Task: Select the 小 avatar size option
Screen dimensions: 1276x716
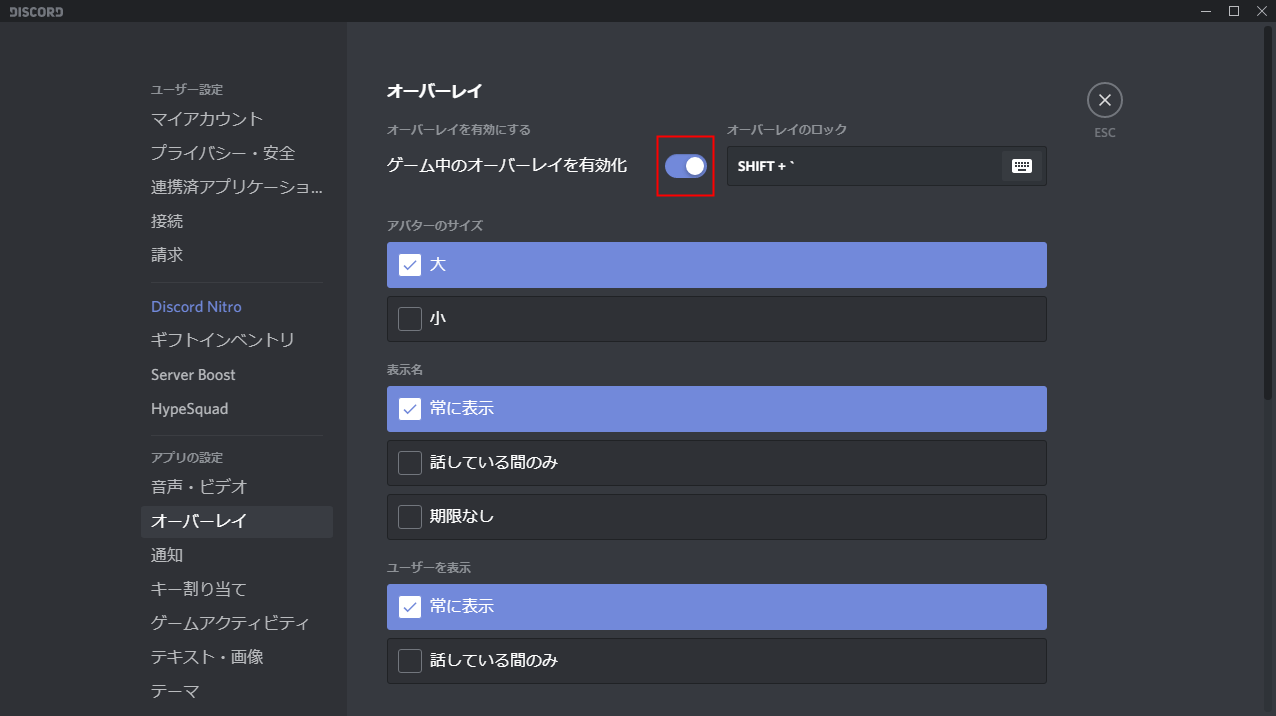Action: point(716,319)
